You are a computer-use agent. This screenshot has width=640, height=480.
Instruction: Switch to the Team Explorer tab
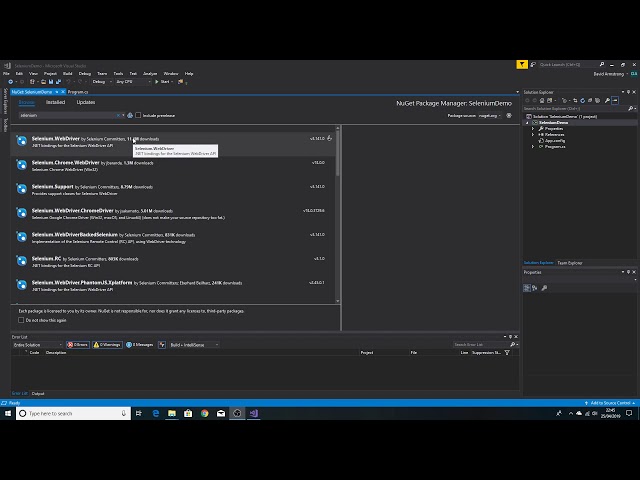pos(570,263)
